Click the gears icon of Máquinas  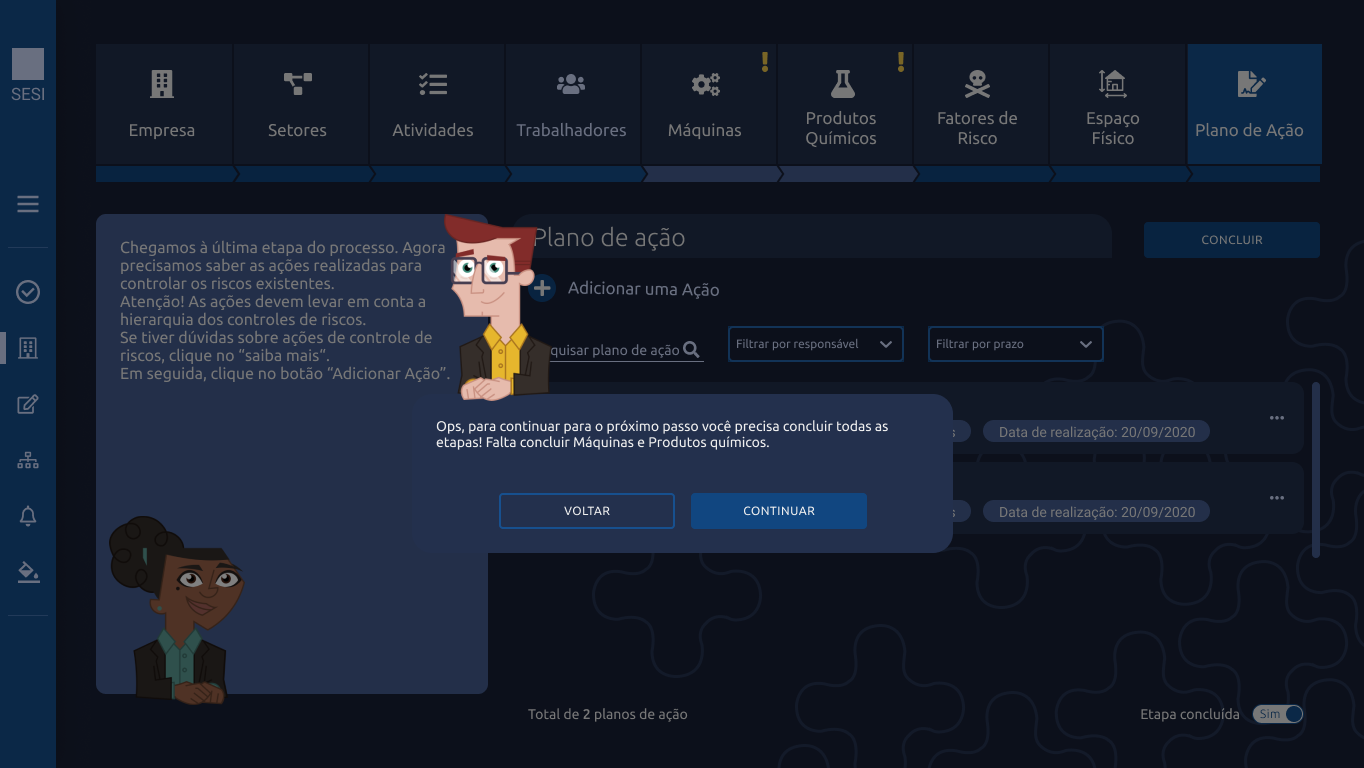705,84
